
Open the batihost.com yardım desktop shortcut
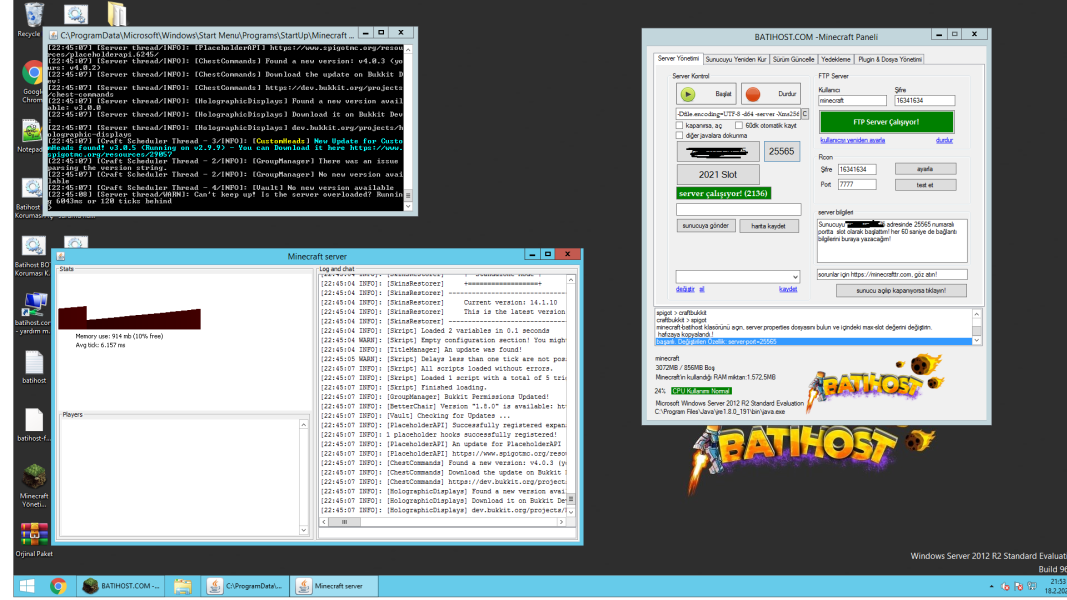point(33,313)
